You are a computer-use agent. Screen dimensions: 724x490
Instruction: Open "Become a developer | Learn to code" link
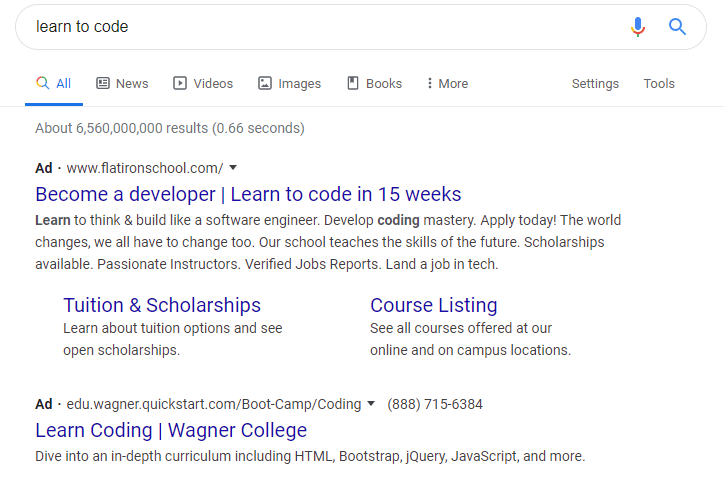point(248,194)
